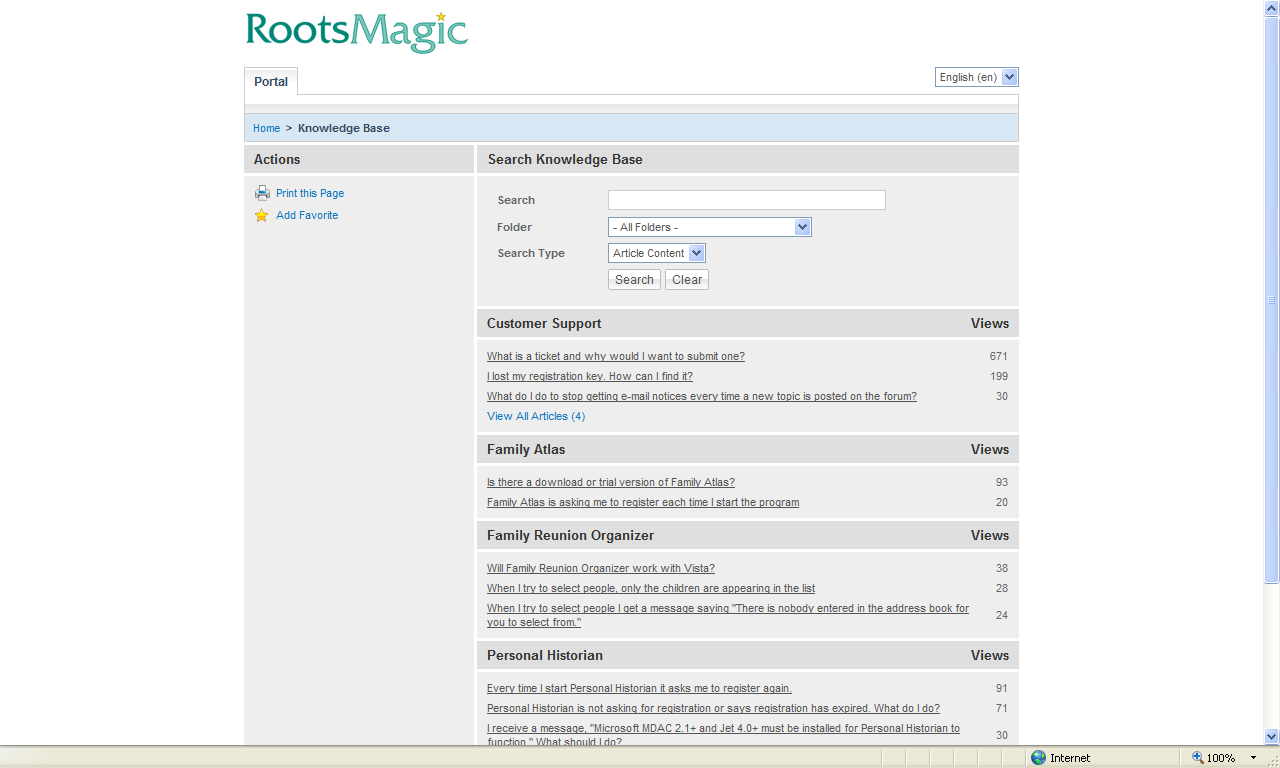
Task: Click the scrollbar down arrow
Action: [x=1272, y=736]
